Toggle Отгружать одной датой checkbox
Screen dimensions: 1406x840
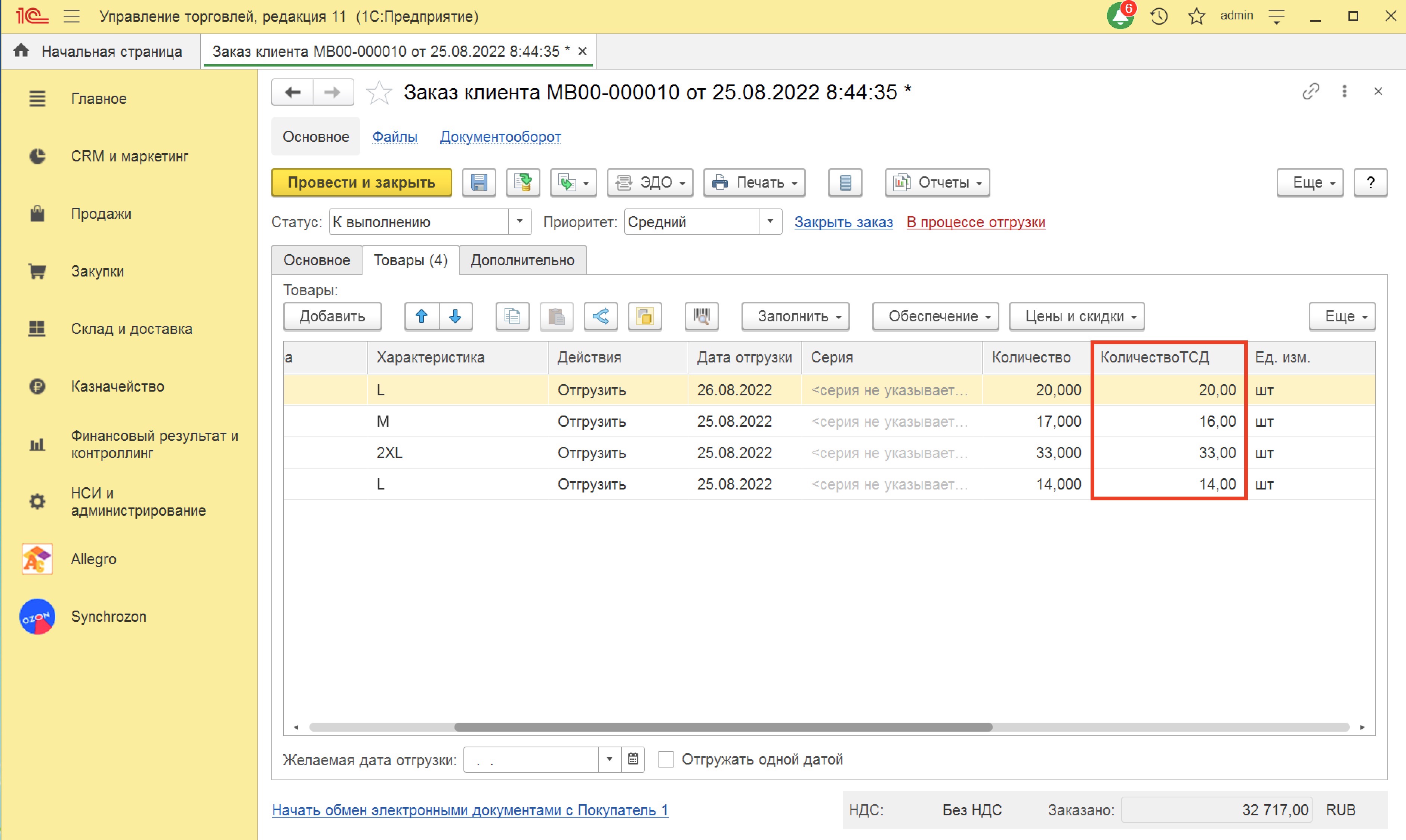click(666, 759)
